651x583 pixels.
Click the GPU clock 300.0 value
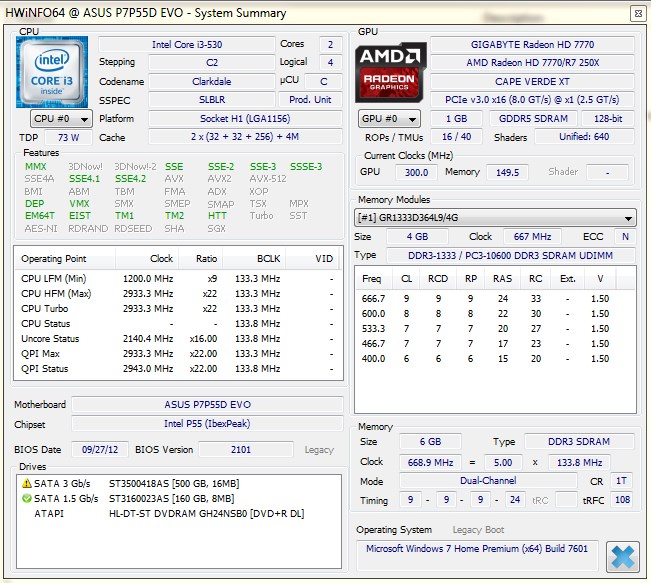click(416, 172)
